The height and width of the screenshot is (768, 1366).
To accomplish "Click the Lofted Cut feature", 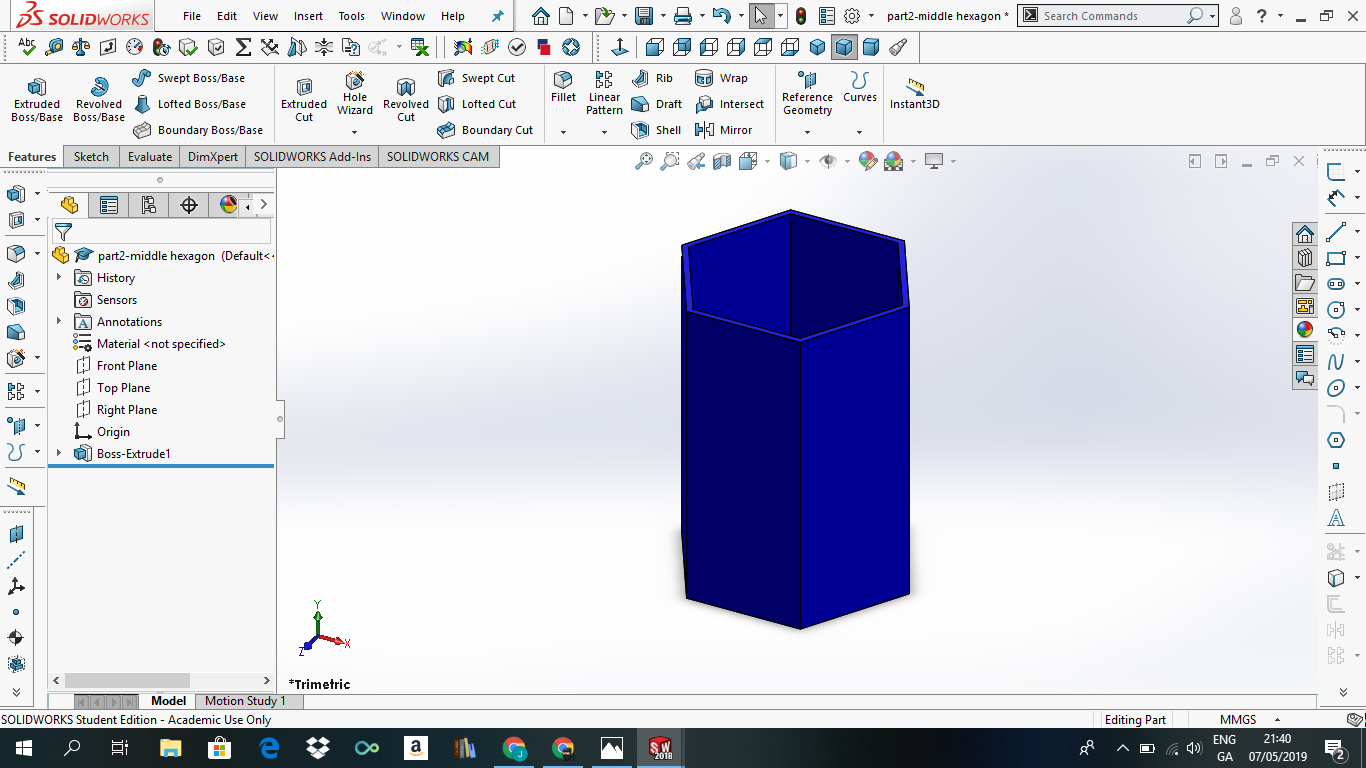I will (x=477, y=104).
